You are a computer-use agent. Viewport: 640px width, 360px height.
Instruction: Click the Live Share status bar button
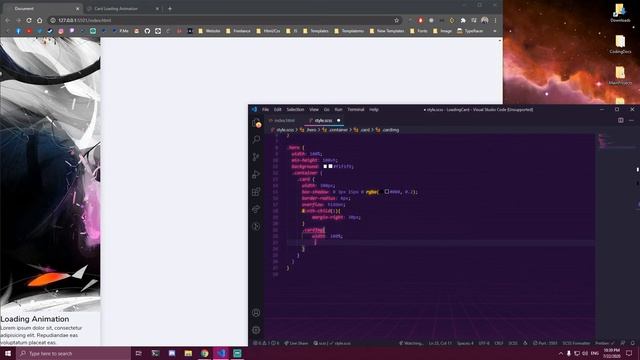296,343
